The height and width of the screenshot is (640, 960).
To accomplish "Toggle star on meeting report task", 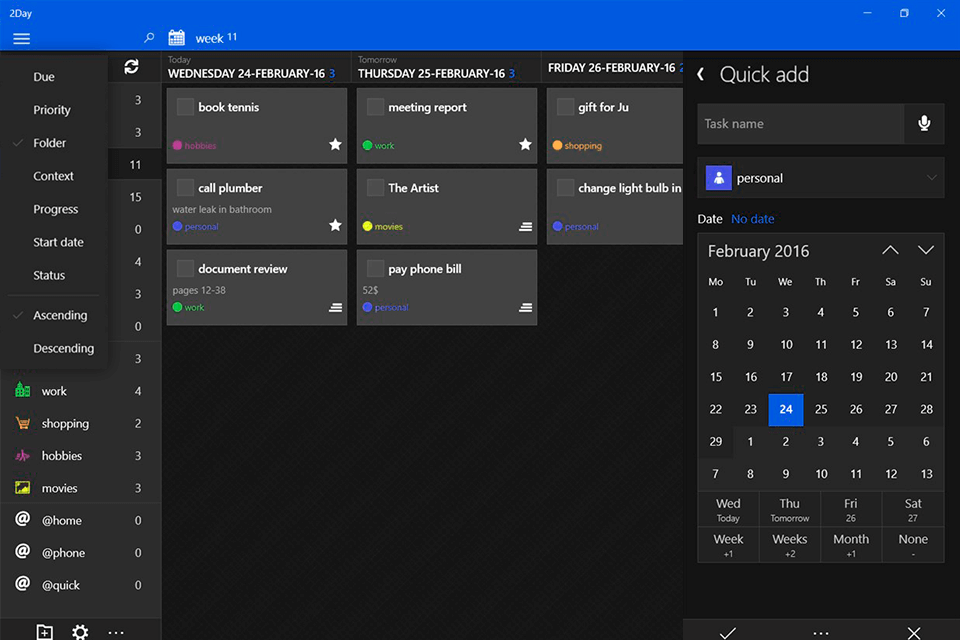I will [x=525, y=145].
